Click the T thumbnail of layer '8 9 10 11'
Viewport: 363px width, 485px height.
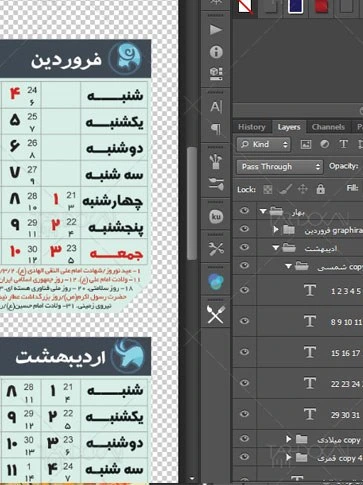tap(310, 321)
